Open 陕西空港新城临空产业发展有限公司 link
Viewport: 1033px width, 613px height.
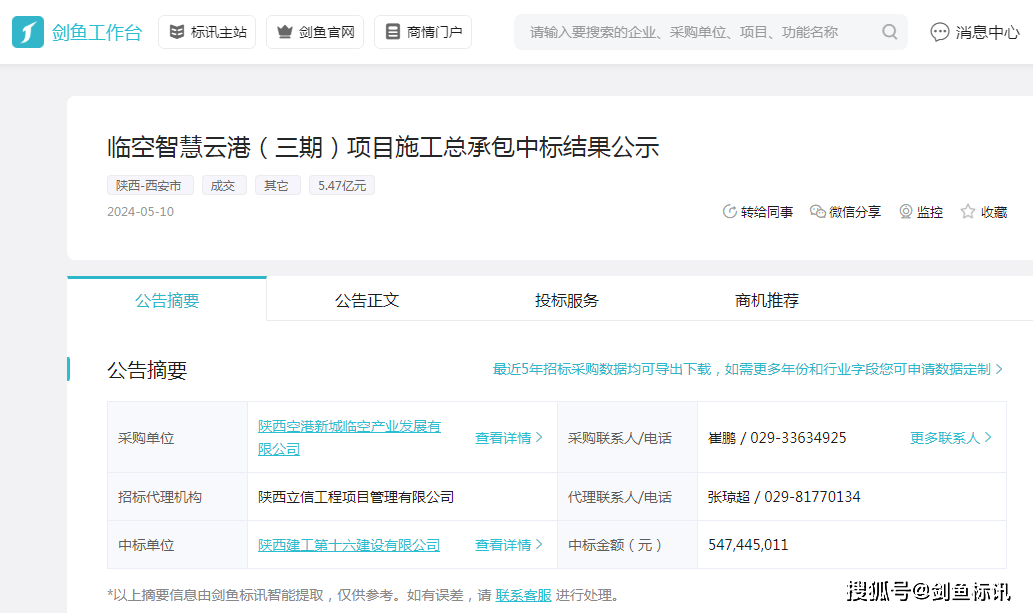349,438
